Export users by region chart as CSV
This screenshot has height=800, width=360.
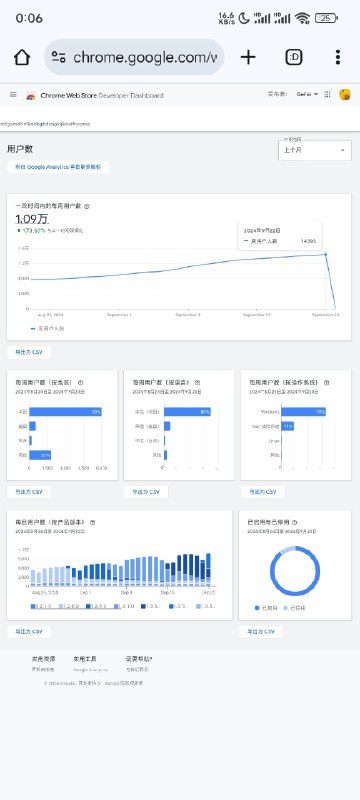click(29, 492)
